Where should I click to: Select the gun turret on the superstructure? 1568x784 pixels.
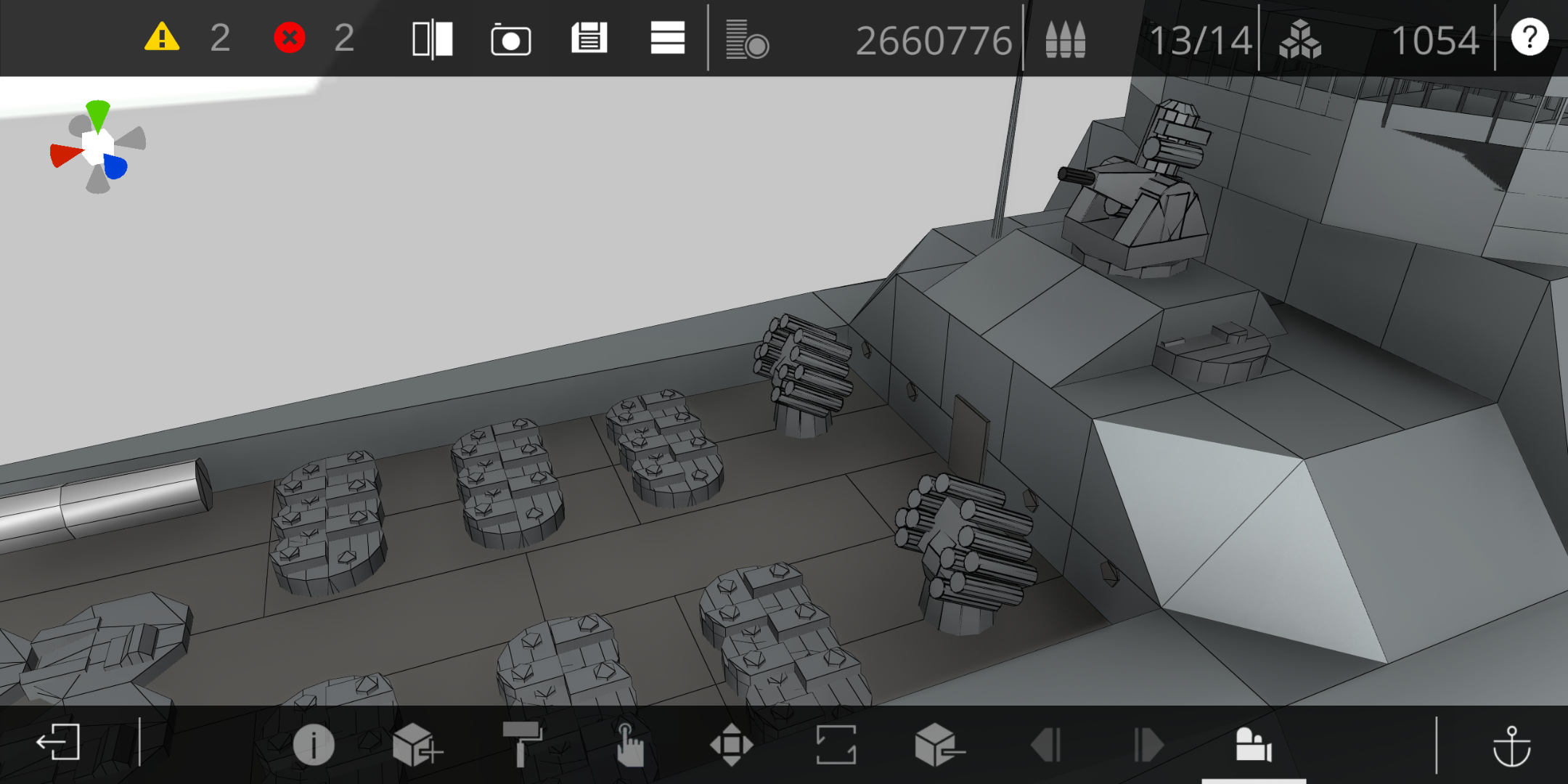[1136, 196]
